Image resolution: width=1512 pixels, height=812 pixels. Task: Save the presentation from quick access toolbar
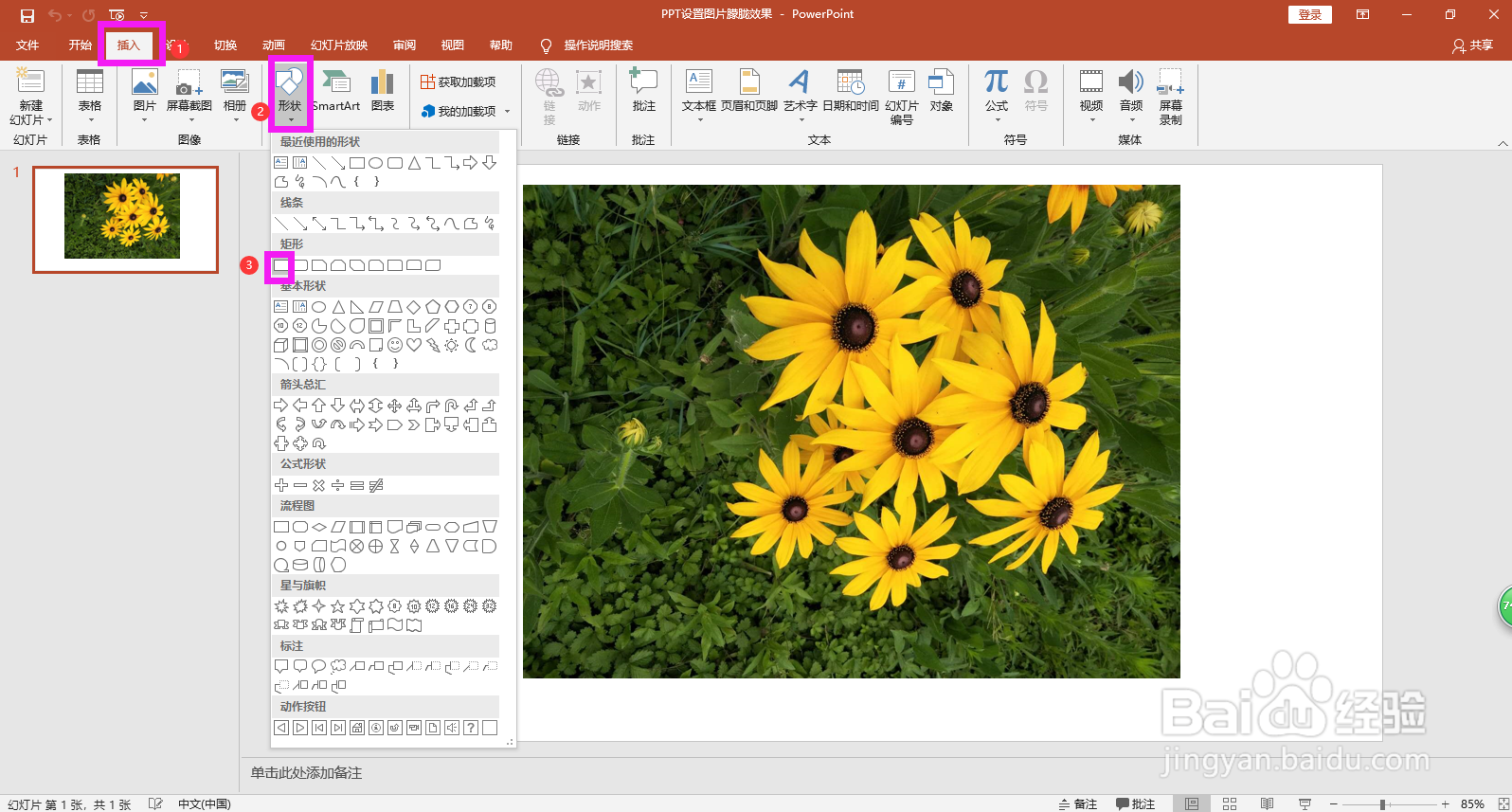point(27,15)
